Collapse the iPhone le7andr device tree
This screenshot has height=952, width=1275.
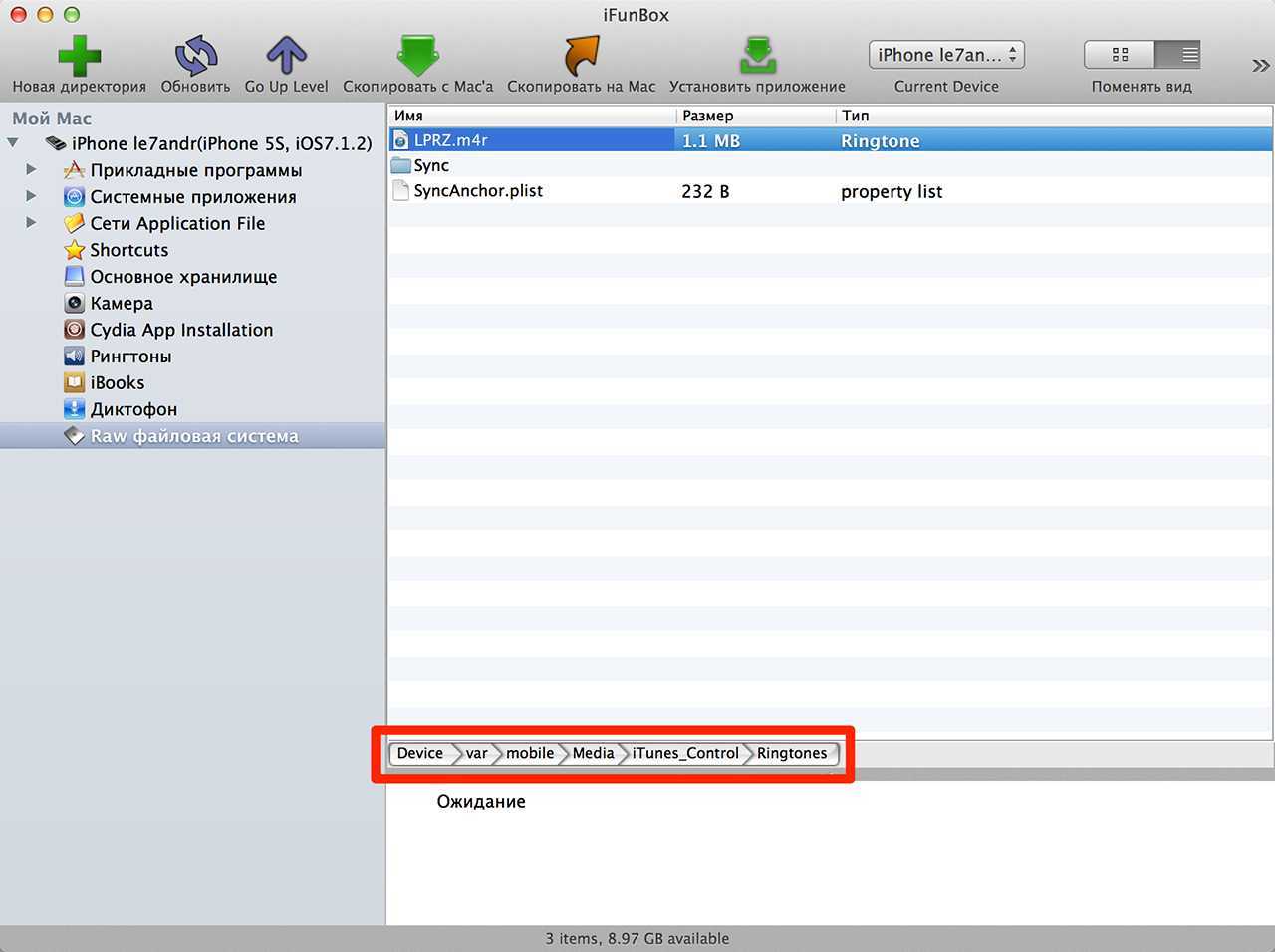pyautogui.click(x=13, y=143)
